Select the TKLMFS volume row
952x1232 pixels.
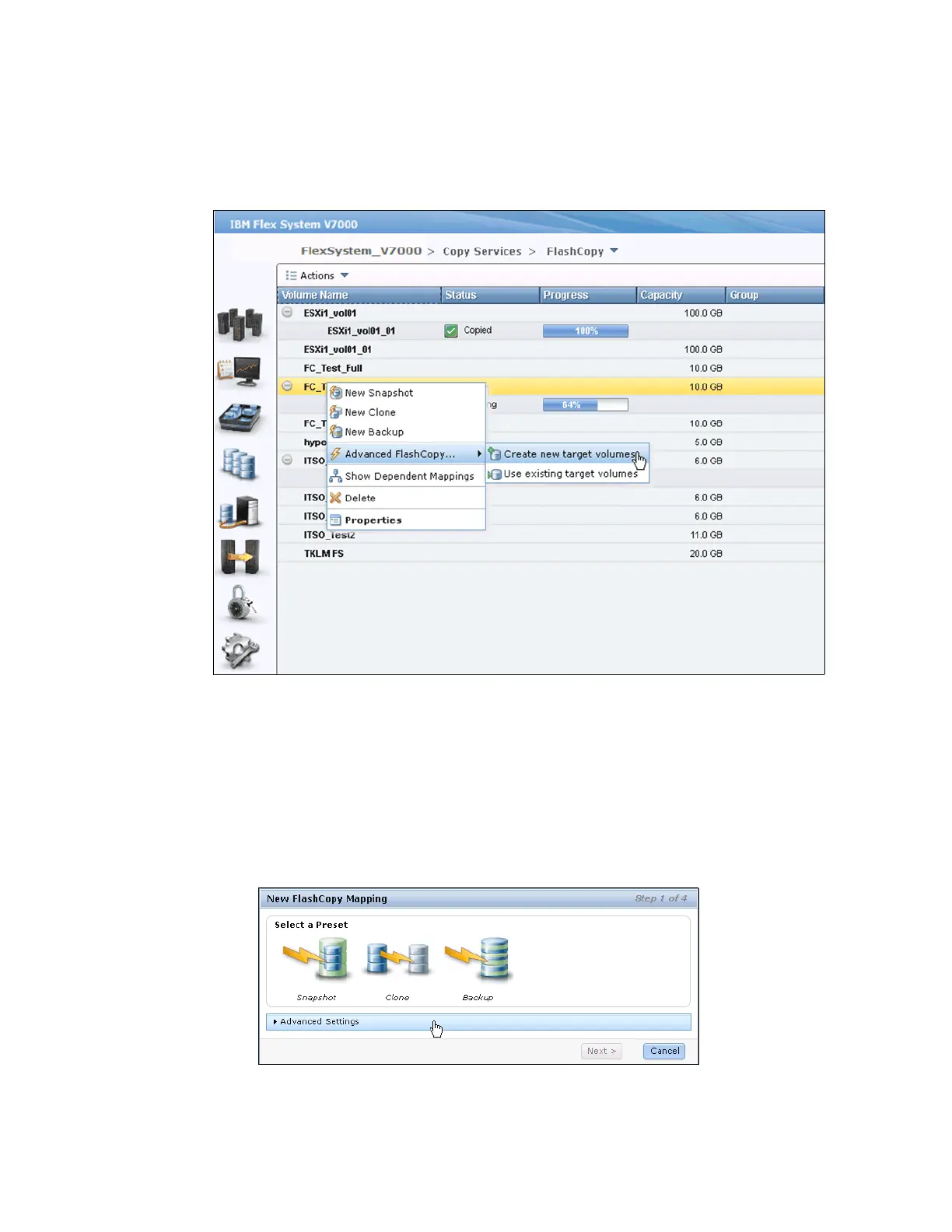(x=551, y=553)
